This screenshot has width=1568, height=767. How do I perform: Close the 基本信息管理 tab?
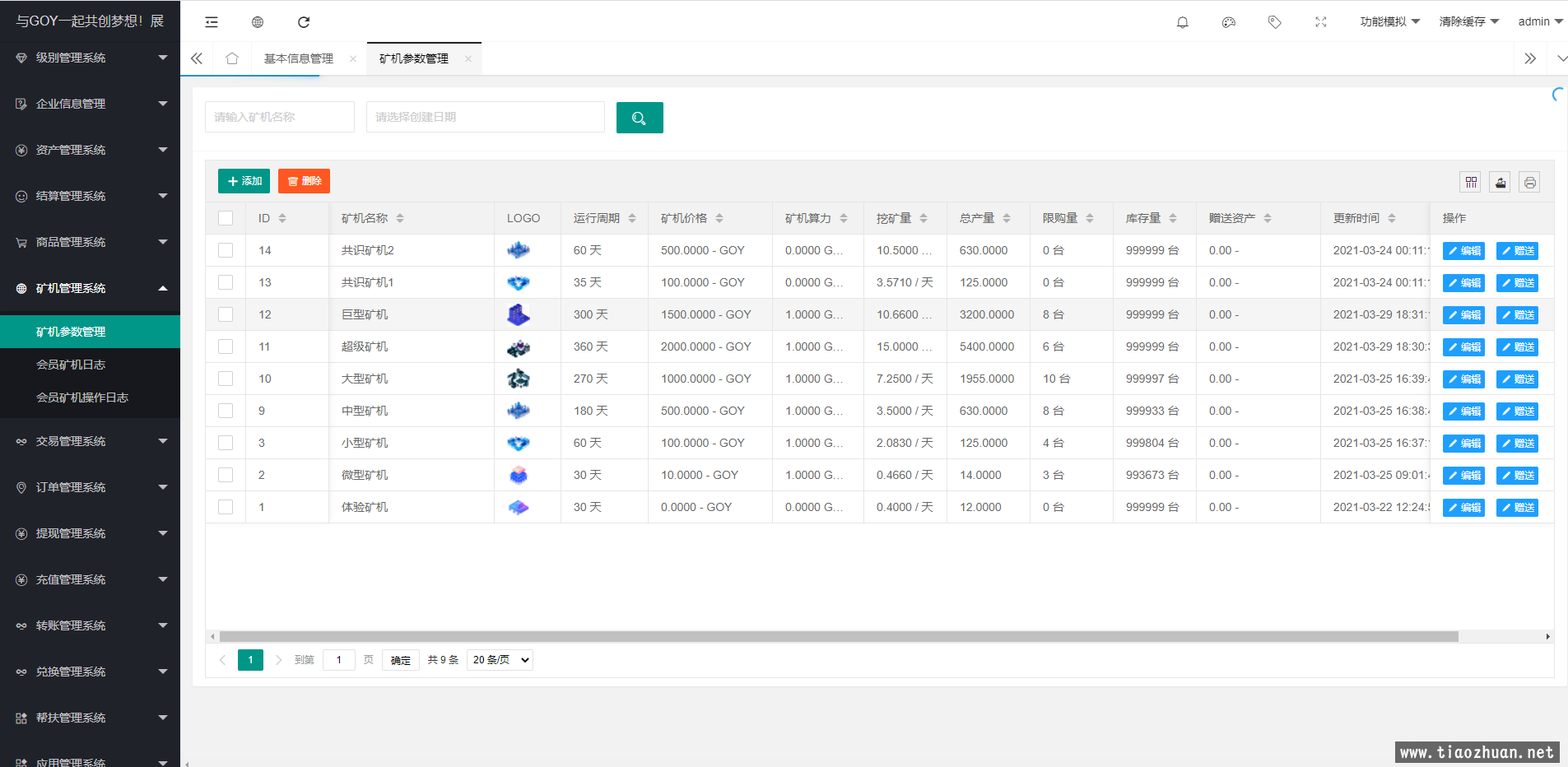[353, 58]
